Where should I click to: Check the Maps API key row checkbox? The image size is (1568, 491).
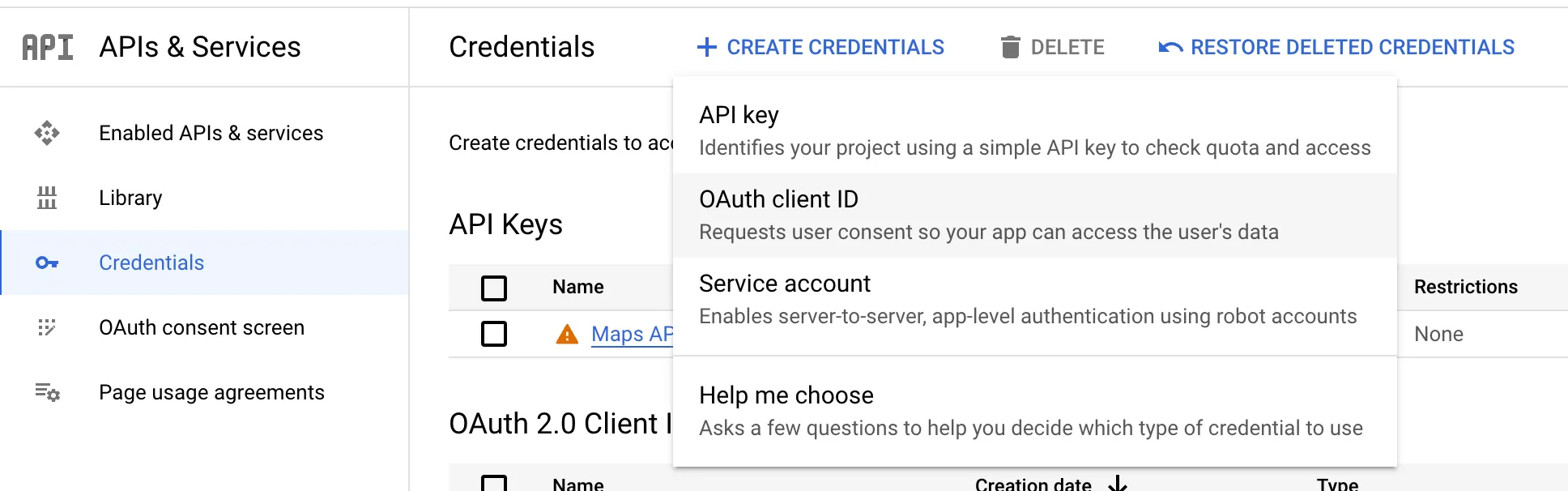494,334
